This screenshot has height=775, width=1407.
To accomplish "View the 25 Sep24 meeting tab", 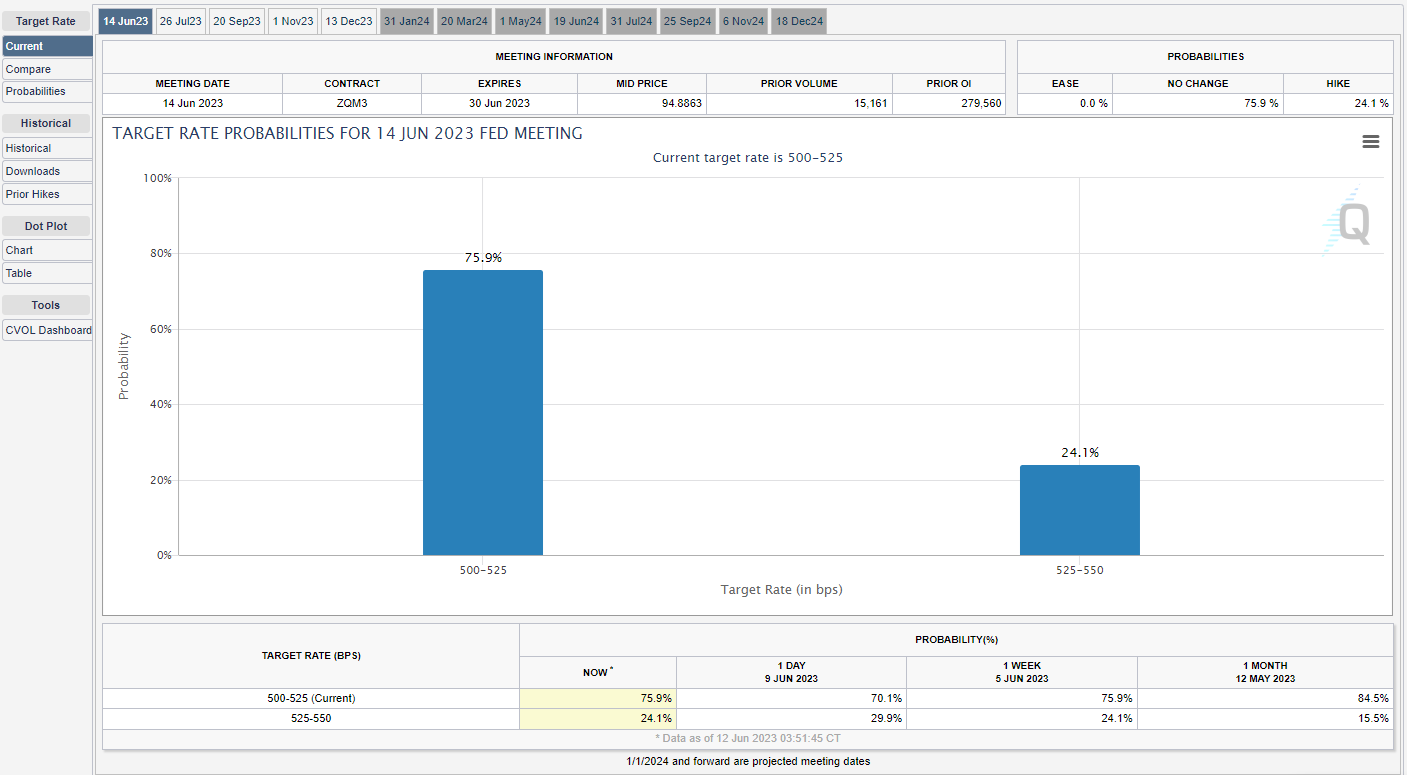I will (687, 21).
